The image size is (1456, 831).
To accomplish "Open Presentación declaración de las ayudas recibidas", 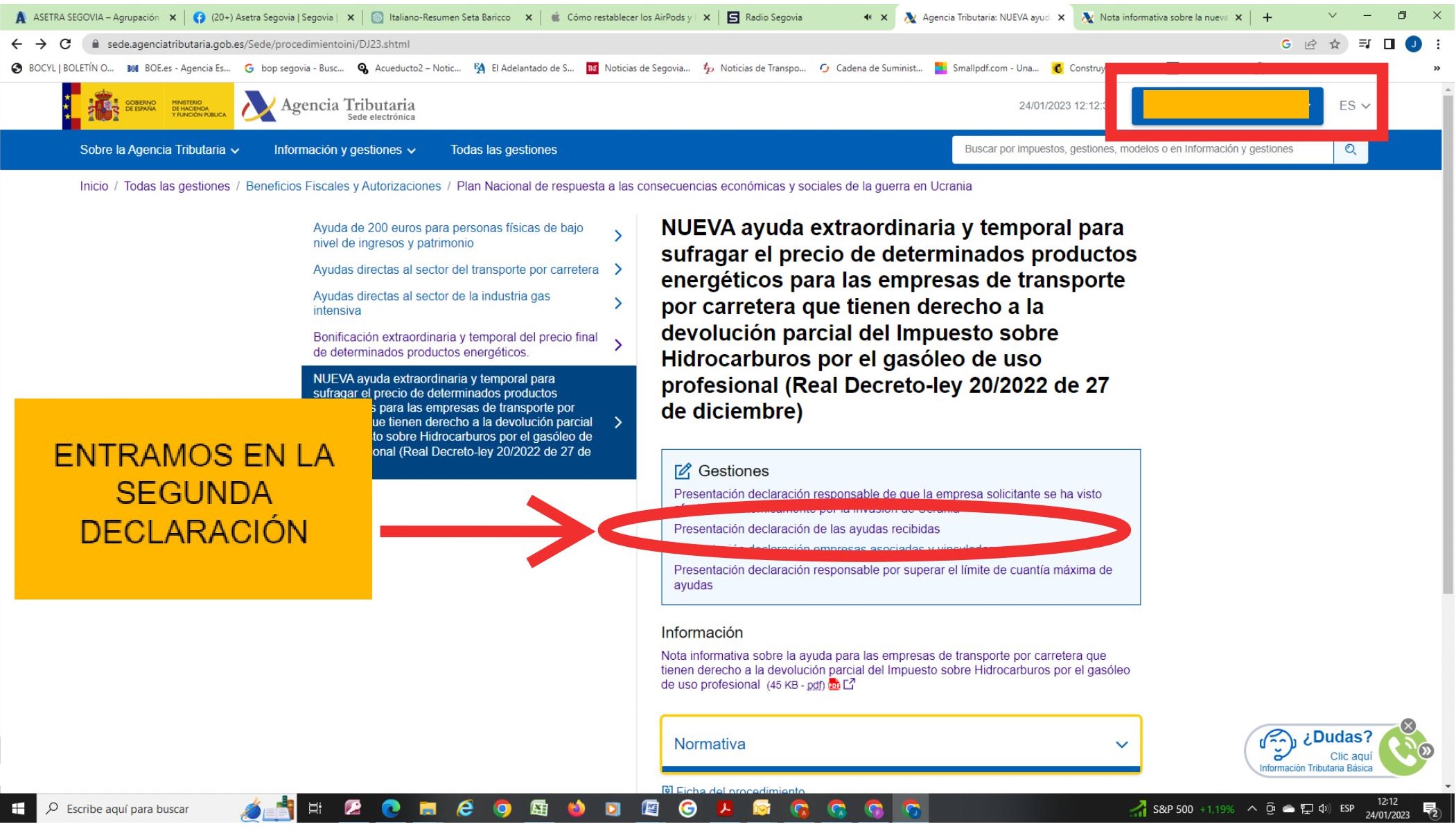I will click(x=806, y=529).
